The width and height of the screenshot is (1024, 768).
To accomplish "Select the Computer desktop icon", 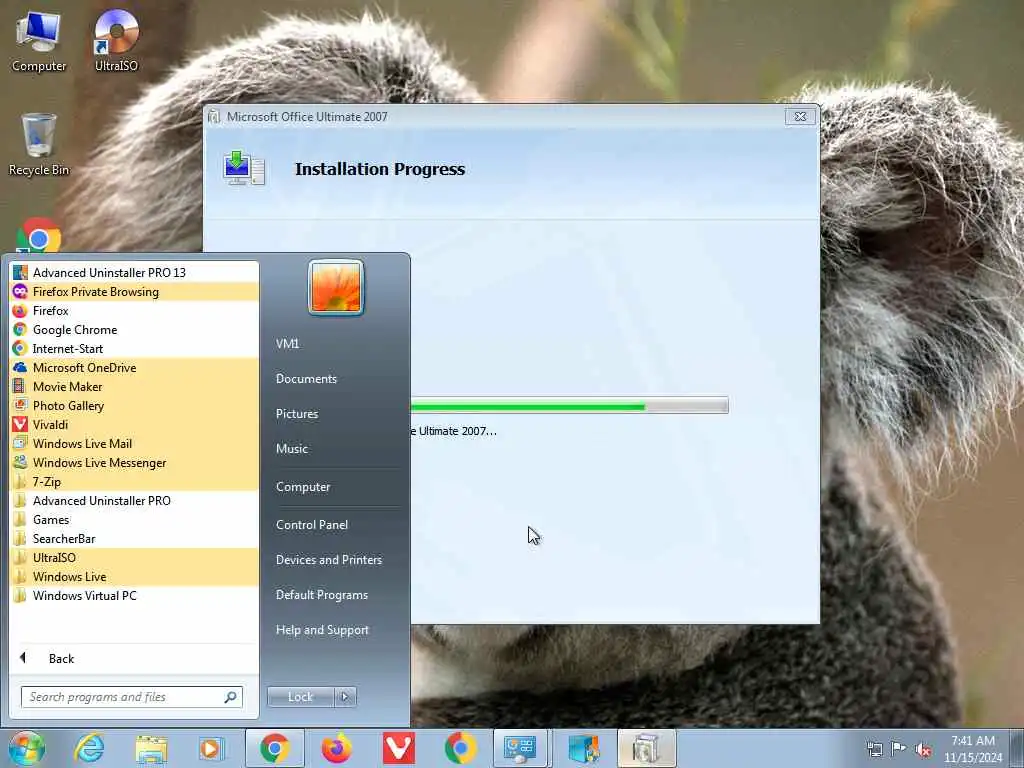I will pyautogui.click(x=39, y=41).
